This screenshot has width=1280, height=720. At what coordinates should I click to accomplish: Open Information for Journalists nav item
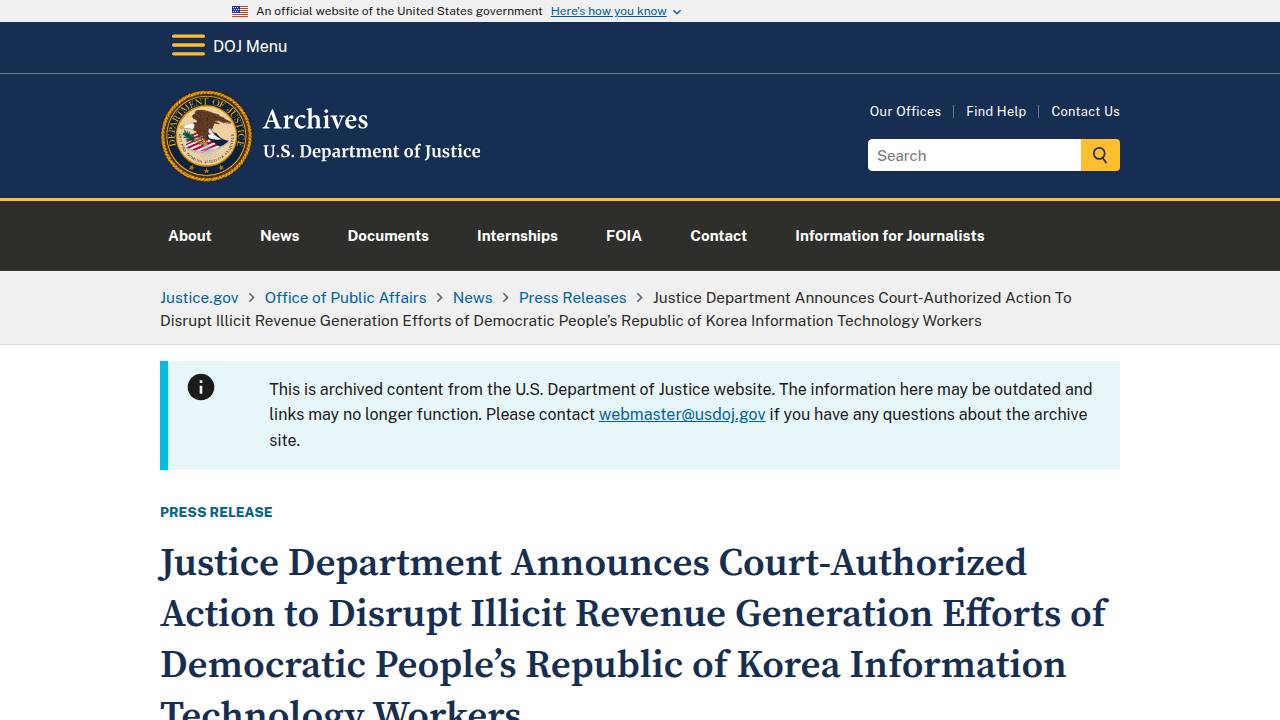tap(890, 236)
